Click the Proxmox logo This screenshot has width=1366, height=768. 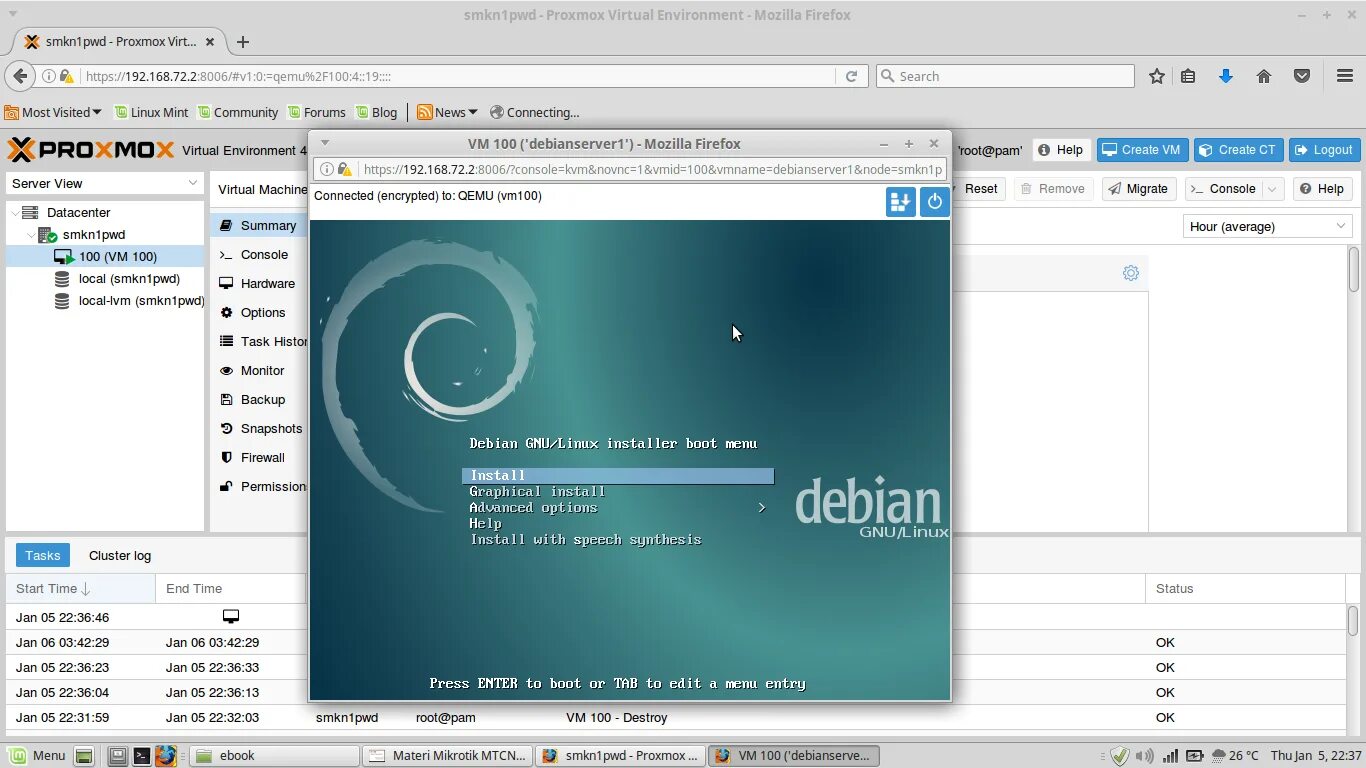(91, 150)
